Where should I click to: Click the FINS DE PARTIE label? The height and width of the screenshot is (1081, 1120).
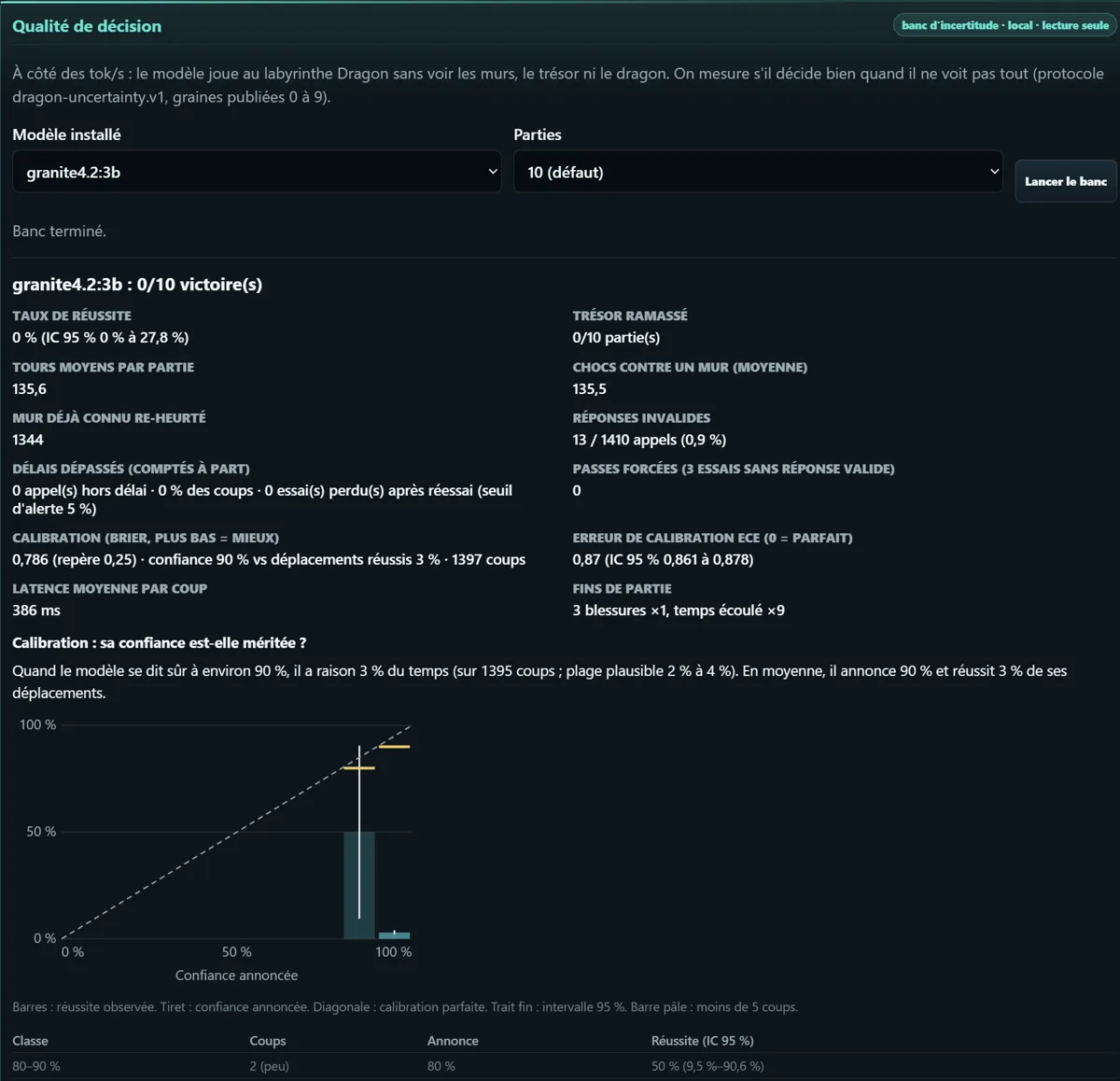[623, 588]
